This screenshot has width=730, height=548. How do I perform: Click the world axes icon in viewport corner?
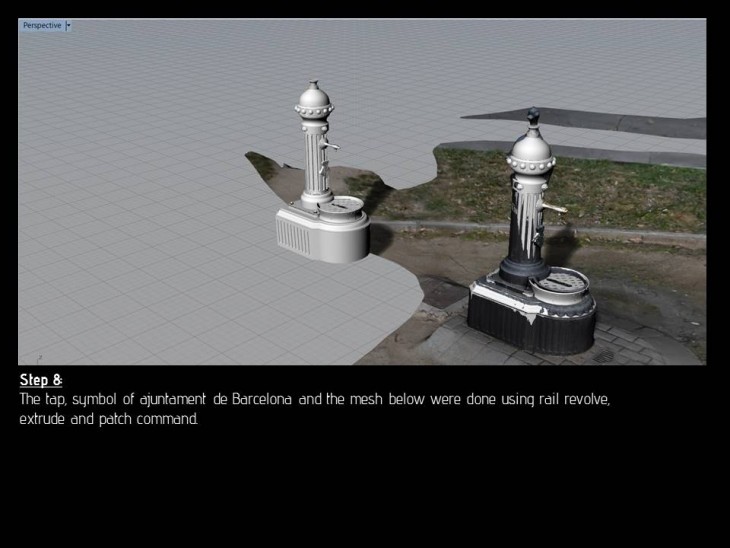coord(37,355)
